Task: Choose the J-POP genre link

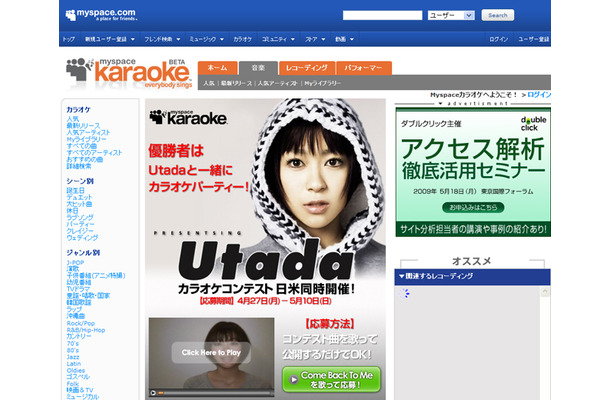Action: [75, 262]
